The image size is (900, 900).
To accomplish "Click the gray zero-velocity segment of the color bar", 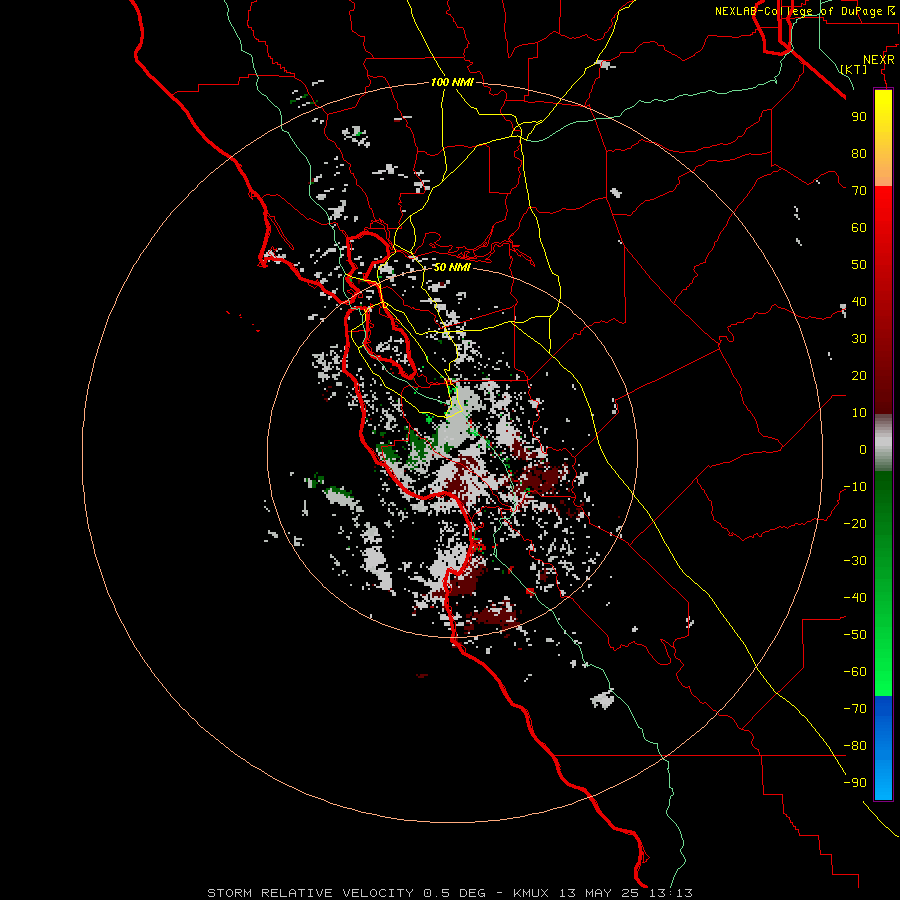I will pos(883,443).
